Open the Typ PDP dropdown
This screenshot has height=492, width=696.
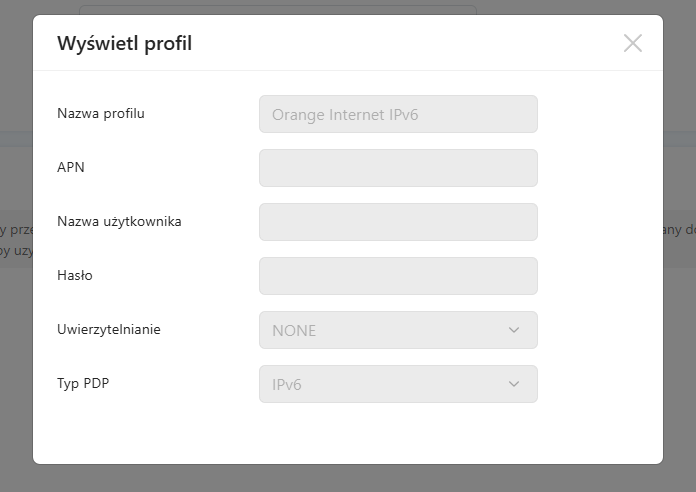coord(398,384)
